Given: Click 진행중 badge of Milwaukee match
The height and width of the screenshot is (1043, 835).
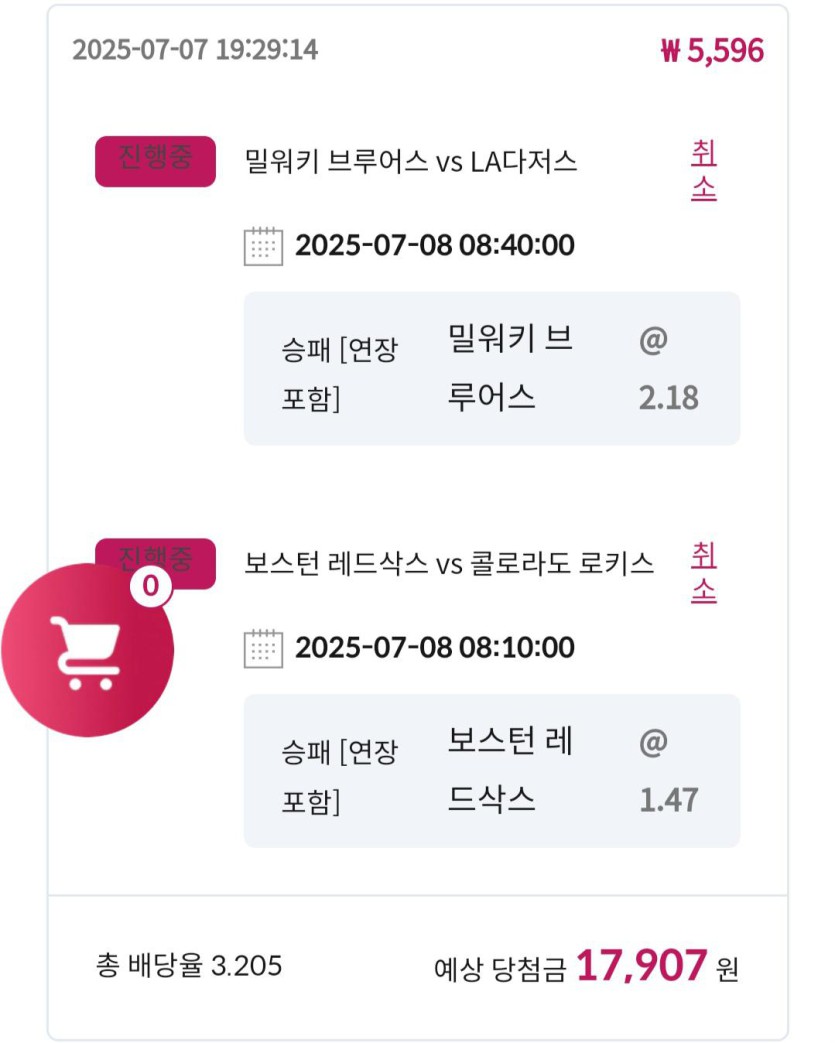Looking at the screenshot, I should [x=155, y=161].
